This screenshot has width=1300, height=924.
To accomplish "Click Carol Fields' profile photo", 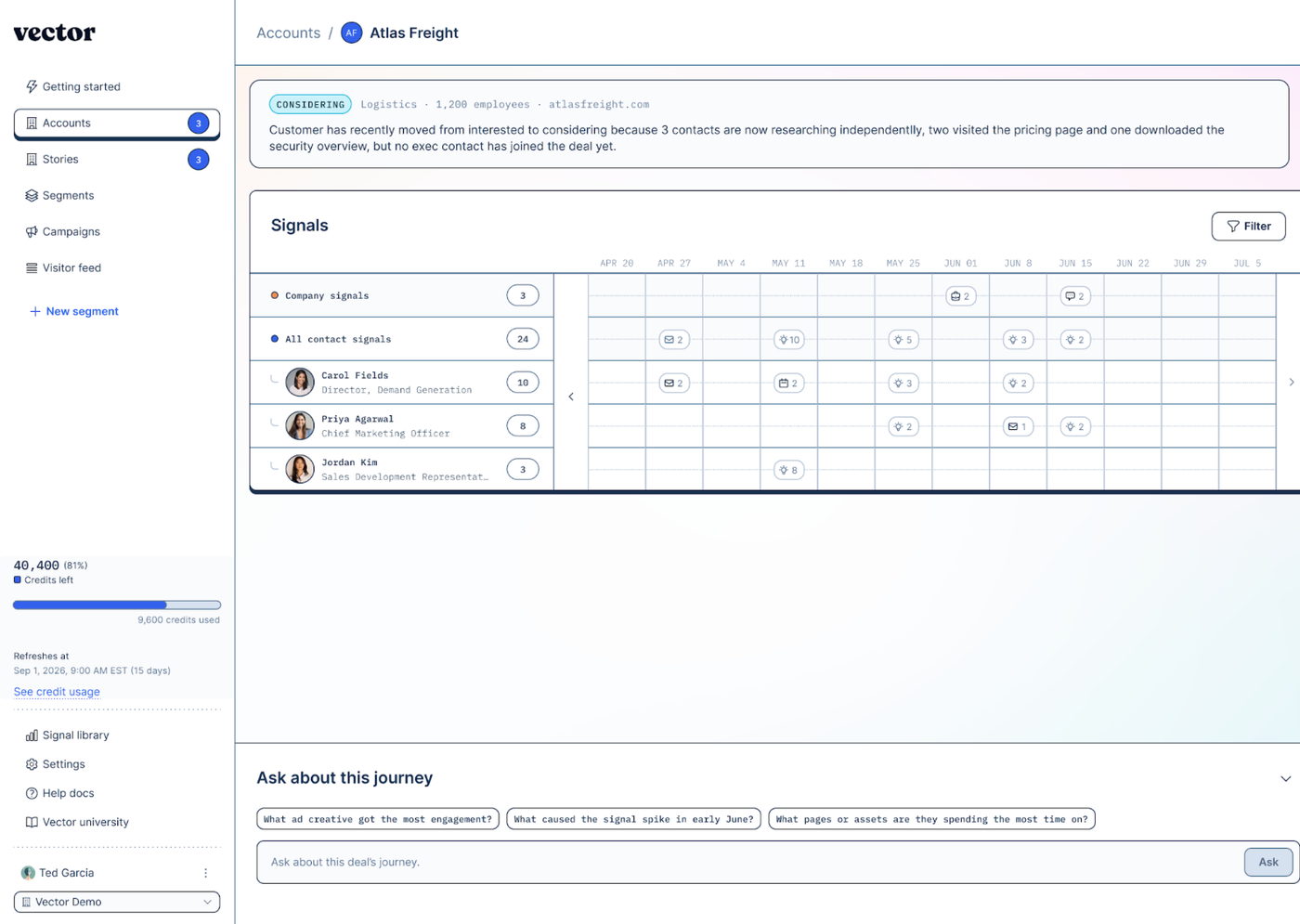I will [x=300, y=383].
